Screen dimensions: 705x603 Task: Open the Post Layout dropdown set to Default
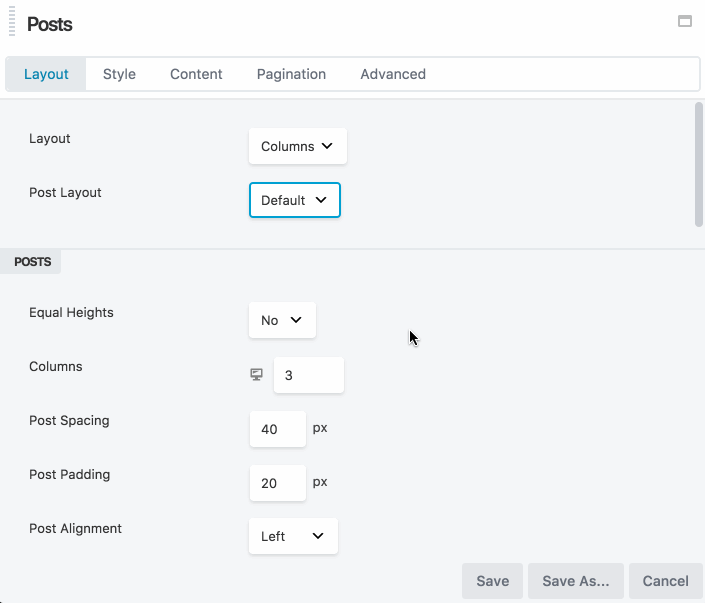294,200
